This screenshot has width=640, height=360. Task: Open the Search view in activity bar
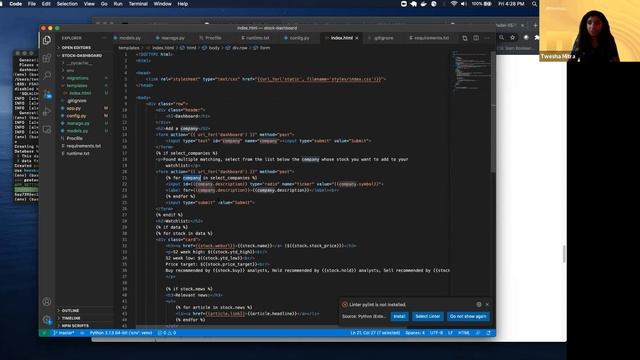point(47,76)
